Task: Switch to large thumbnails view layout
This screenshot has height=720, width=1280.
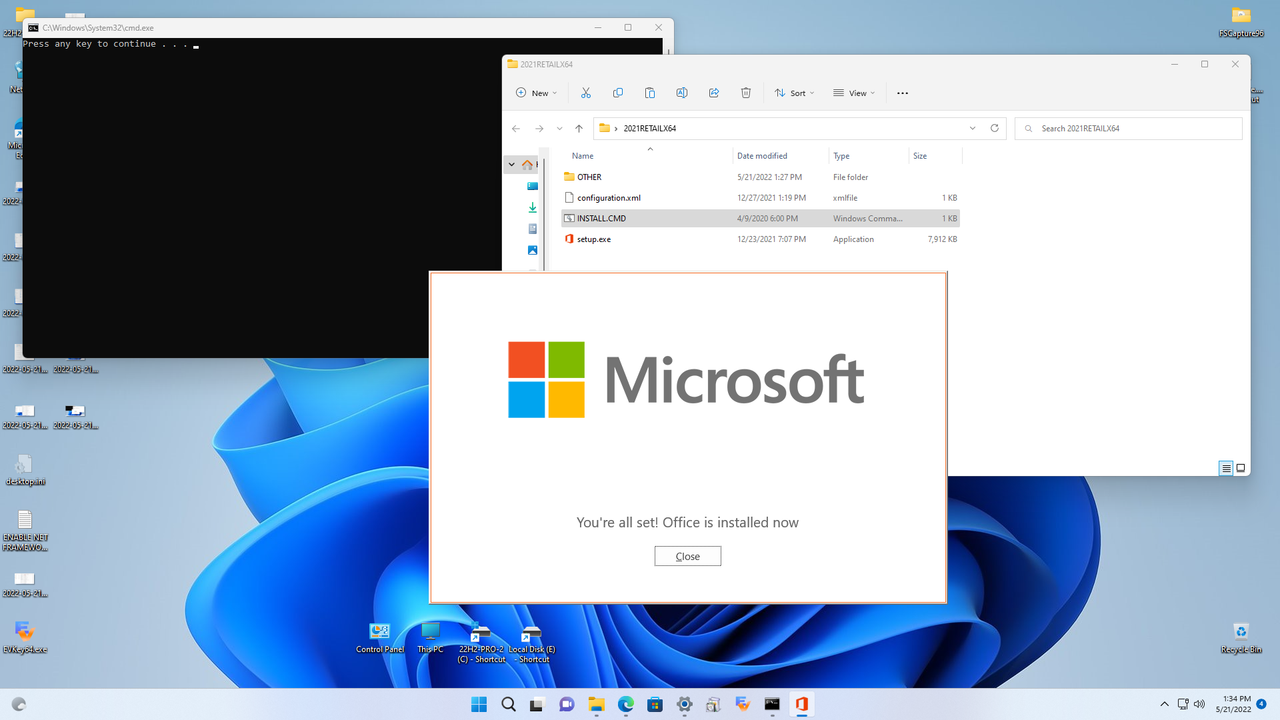Action: 1241,468
